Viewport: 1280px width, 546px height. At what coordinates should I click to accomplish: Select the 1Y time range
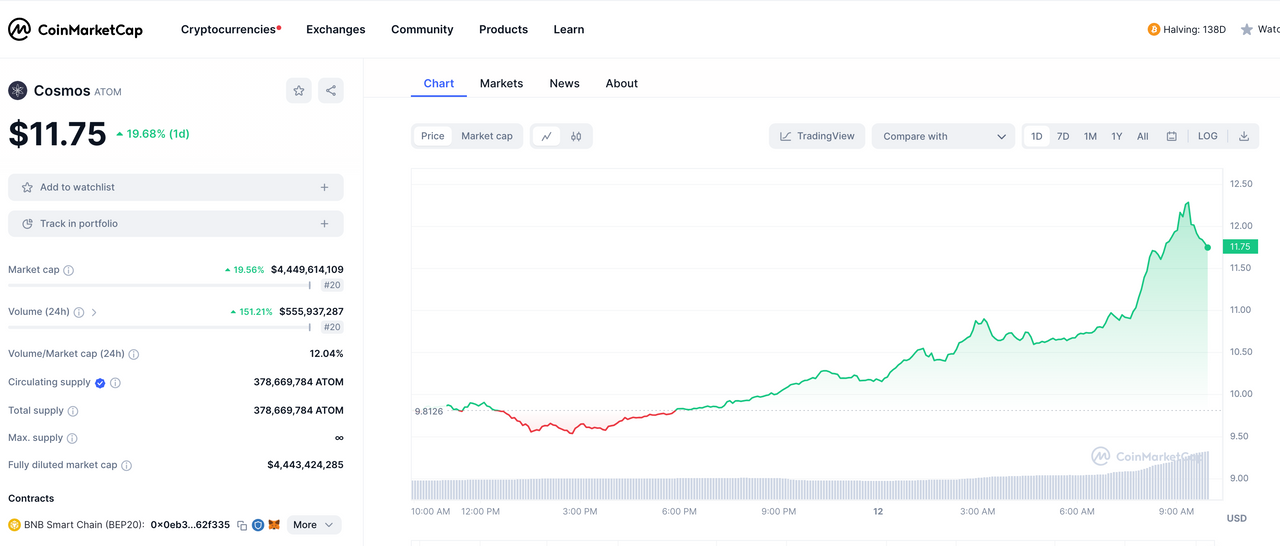coord(1117,136)
